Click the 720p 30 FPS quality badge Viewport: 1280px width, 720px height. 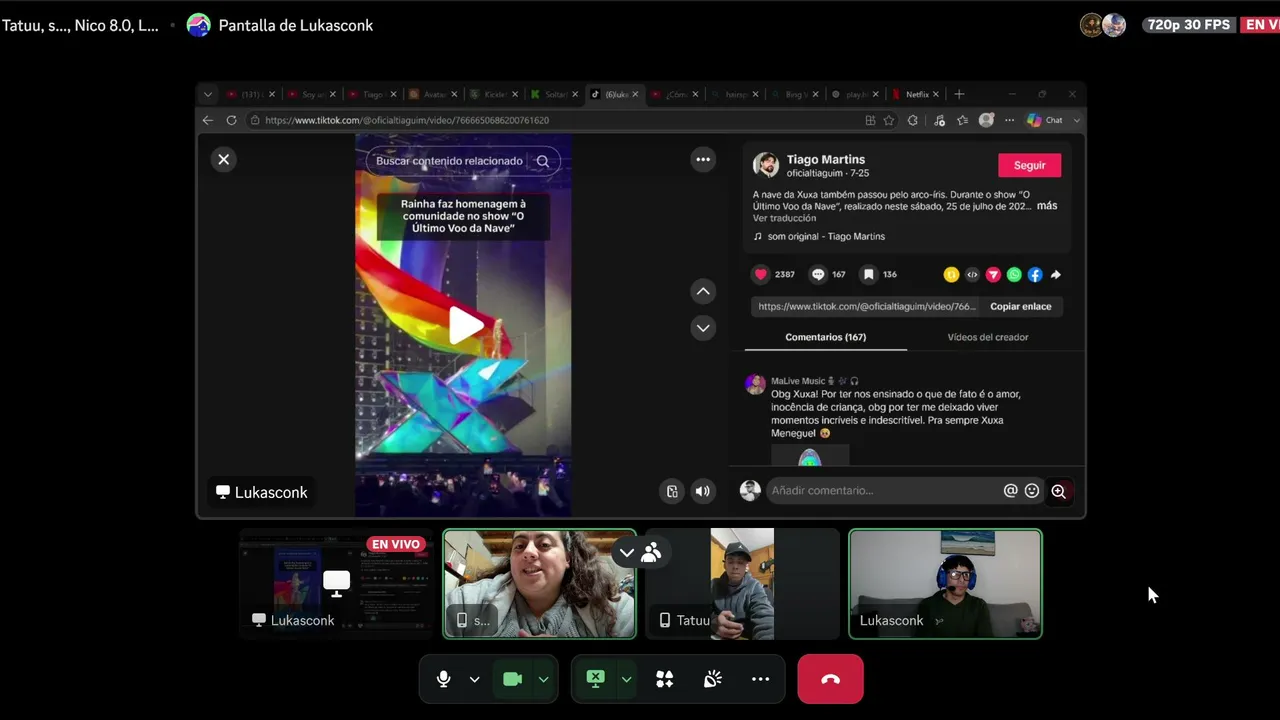1189,25
